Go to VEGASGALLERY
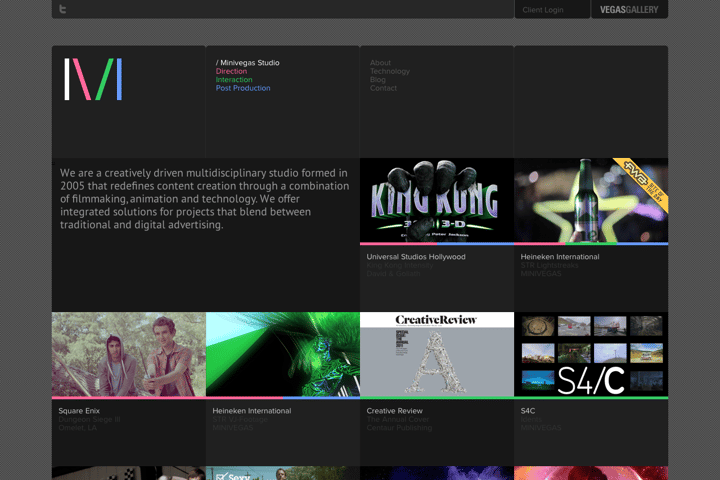The image size is (720, 480). tap(629, 10)
